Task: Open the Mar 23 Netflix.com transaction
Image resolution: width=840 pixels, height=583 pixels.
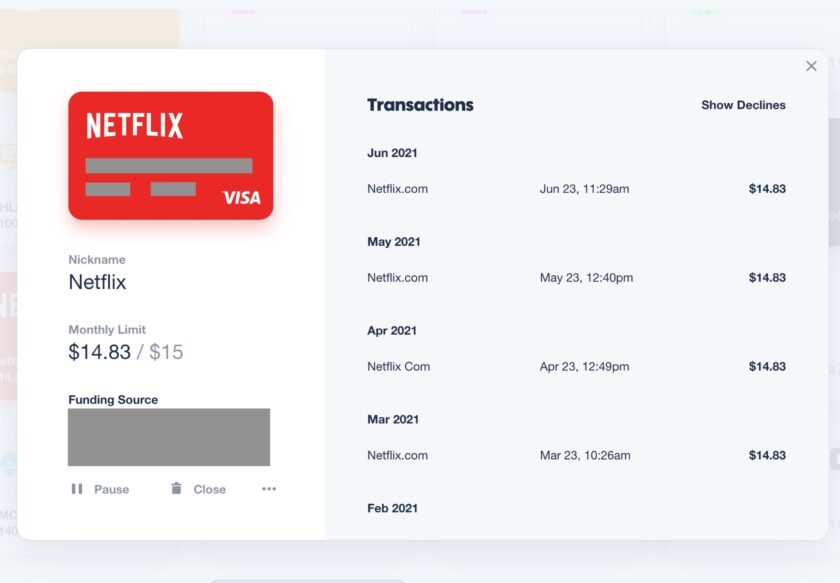Action: point(576,455)
